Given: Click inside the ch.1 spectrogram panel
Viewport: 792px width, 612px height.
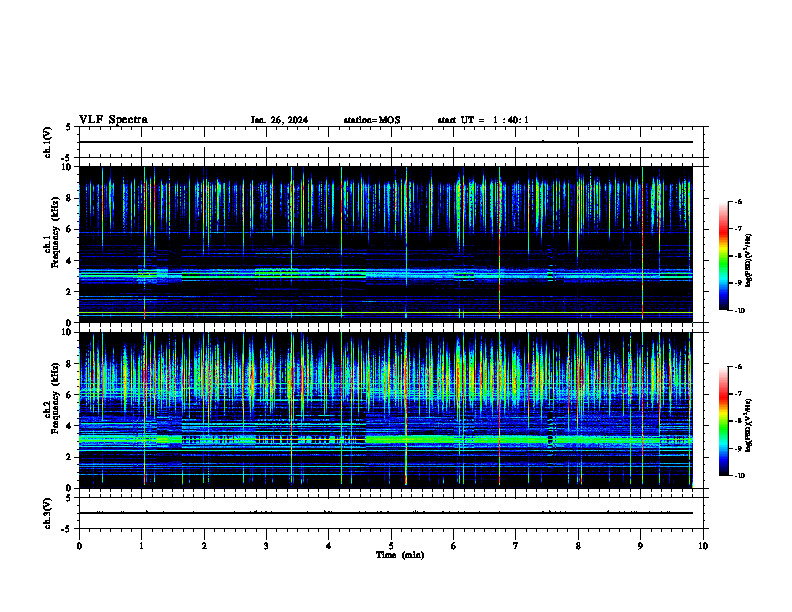Looking at the screenshot, I should pyautogui.click(x=385, y=244).
